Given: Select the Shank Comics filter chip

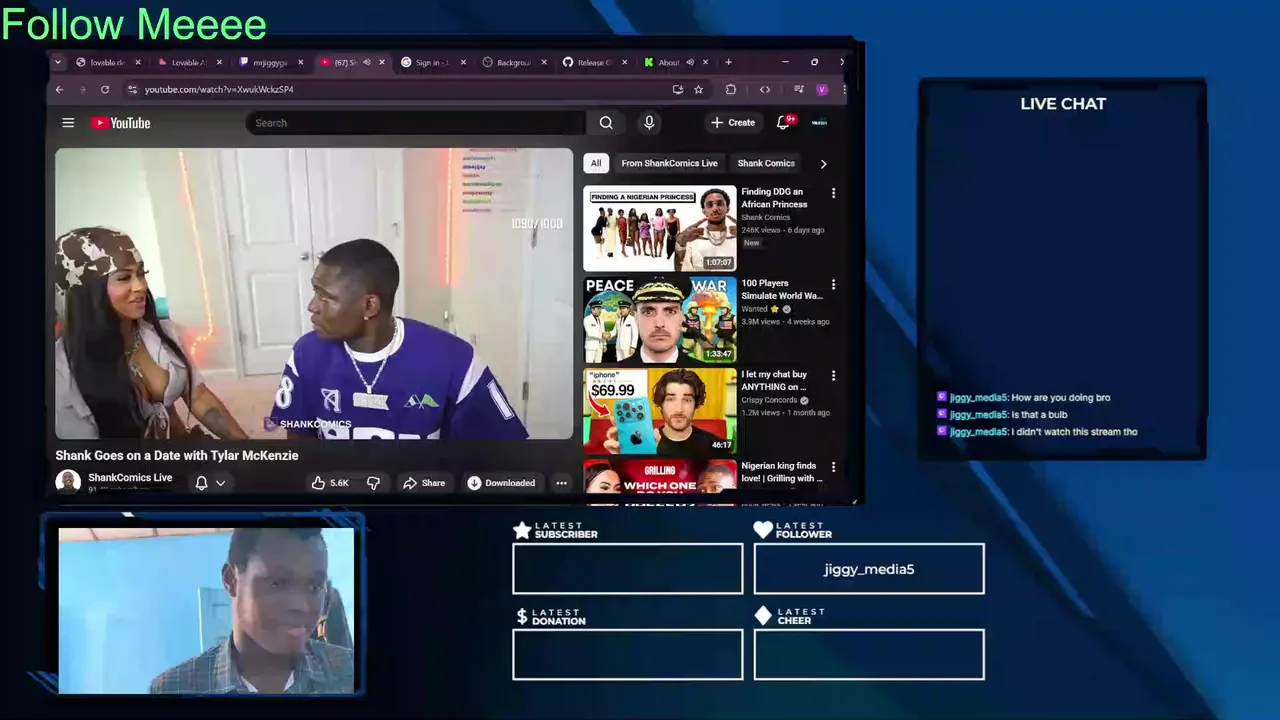Looking at the screenshot, I should coord(766,163).
